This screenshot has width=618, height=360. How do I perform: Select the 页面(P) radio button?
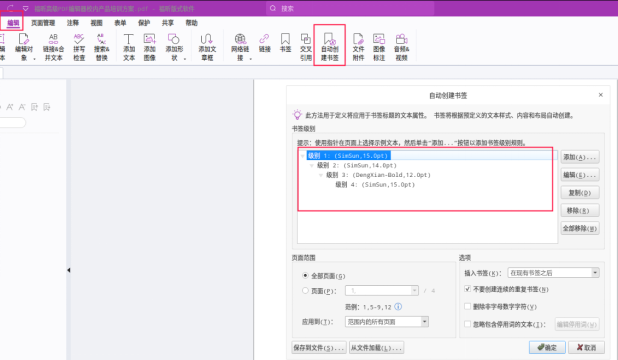[305, 291]
